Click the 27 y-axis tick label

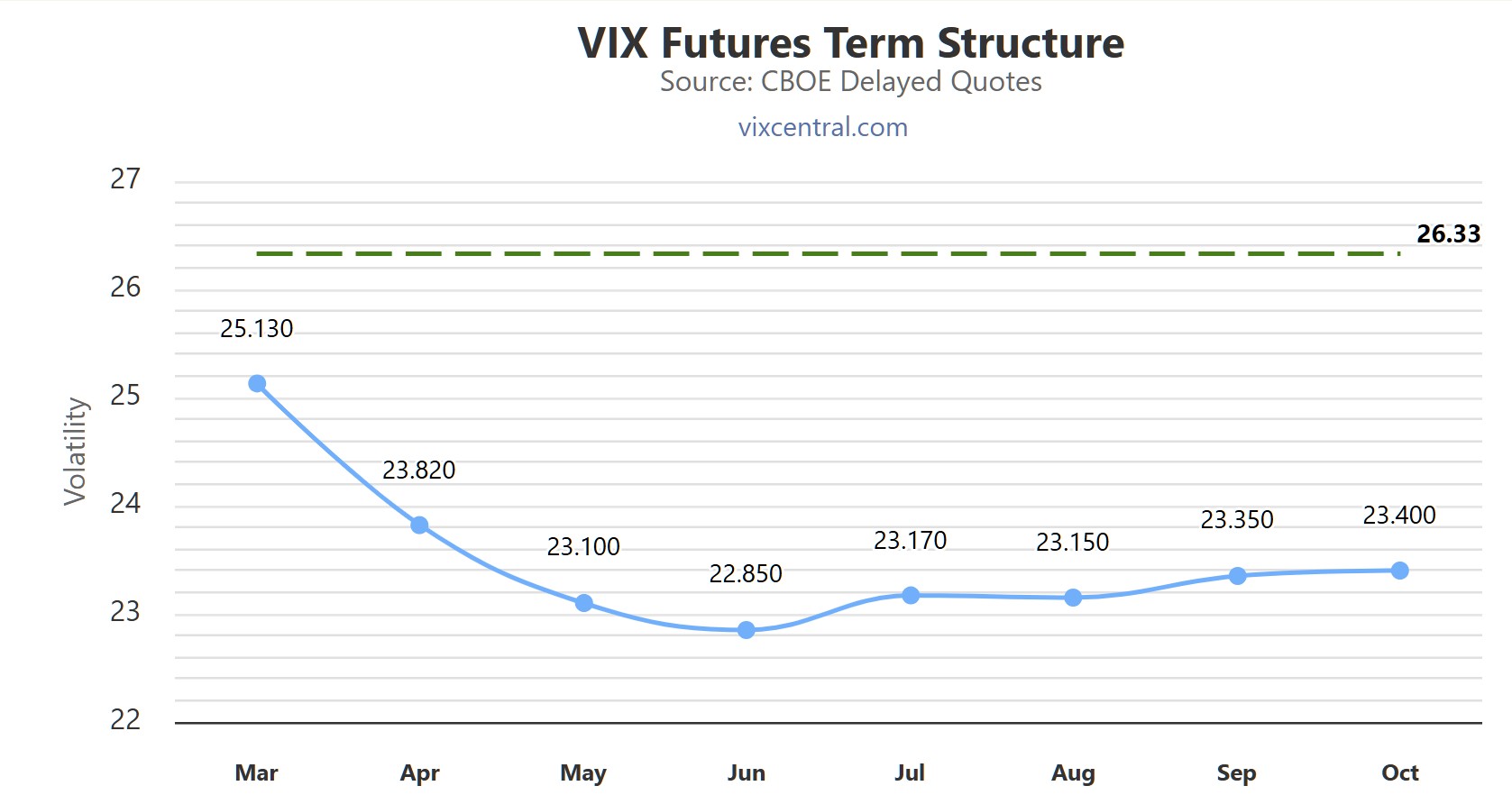click(125, 179)
